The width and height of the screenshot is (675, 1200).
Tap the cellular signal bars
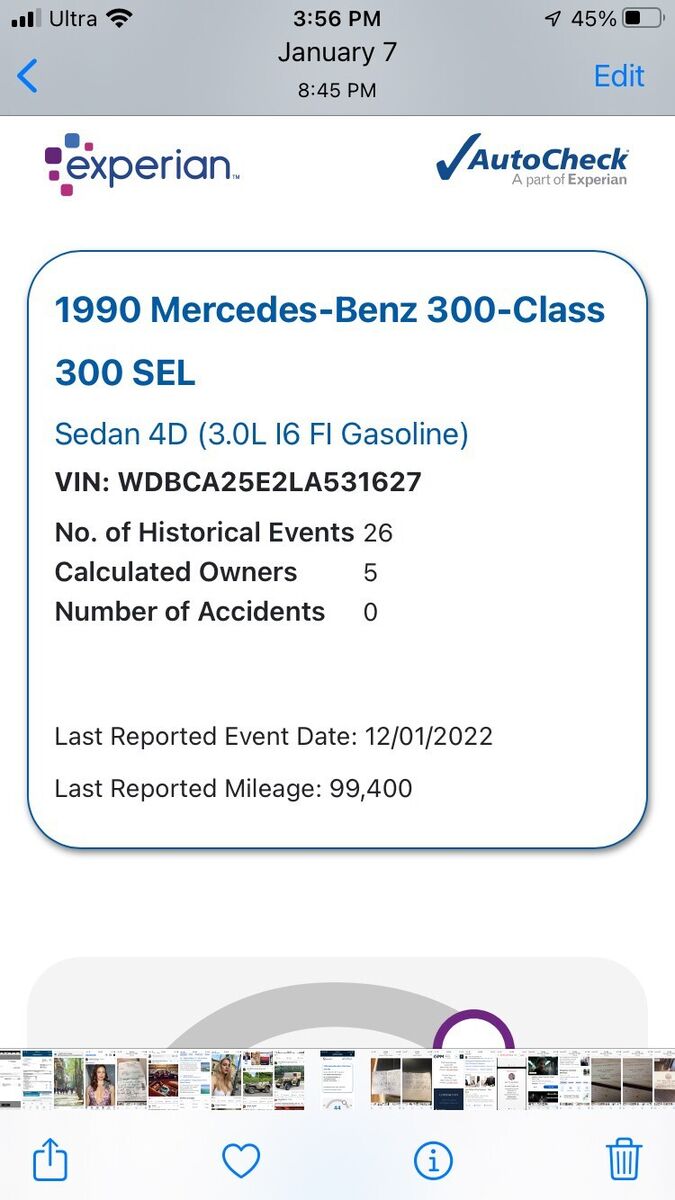click(x=26, y=18)
